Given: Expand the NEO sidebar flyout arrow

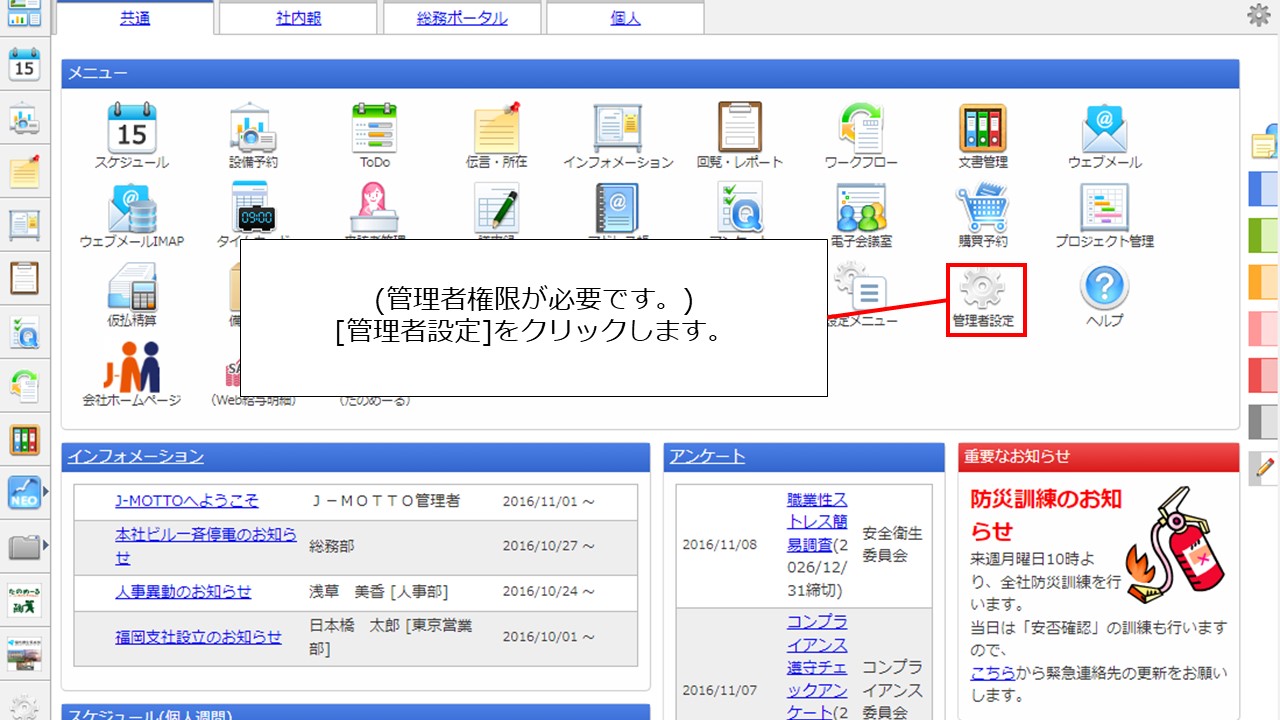Looking at the screenshot, I should pyautogui.click(x=45, y=492).
